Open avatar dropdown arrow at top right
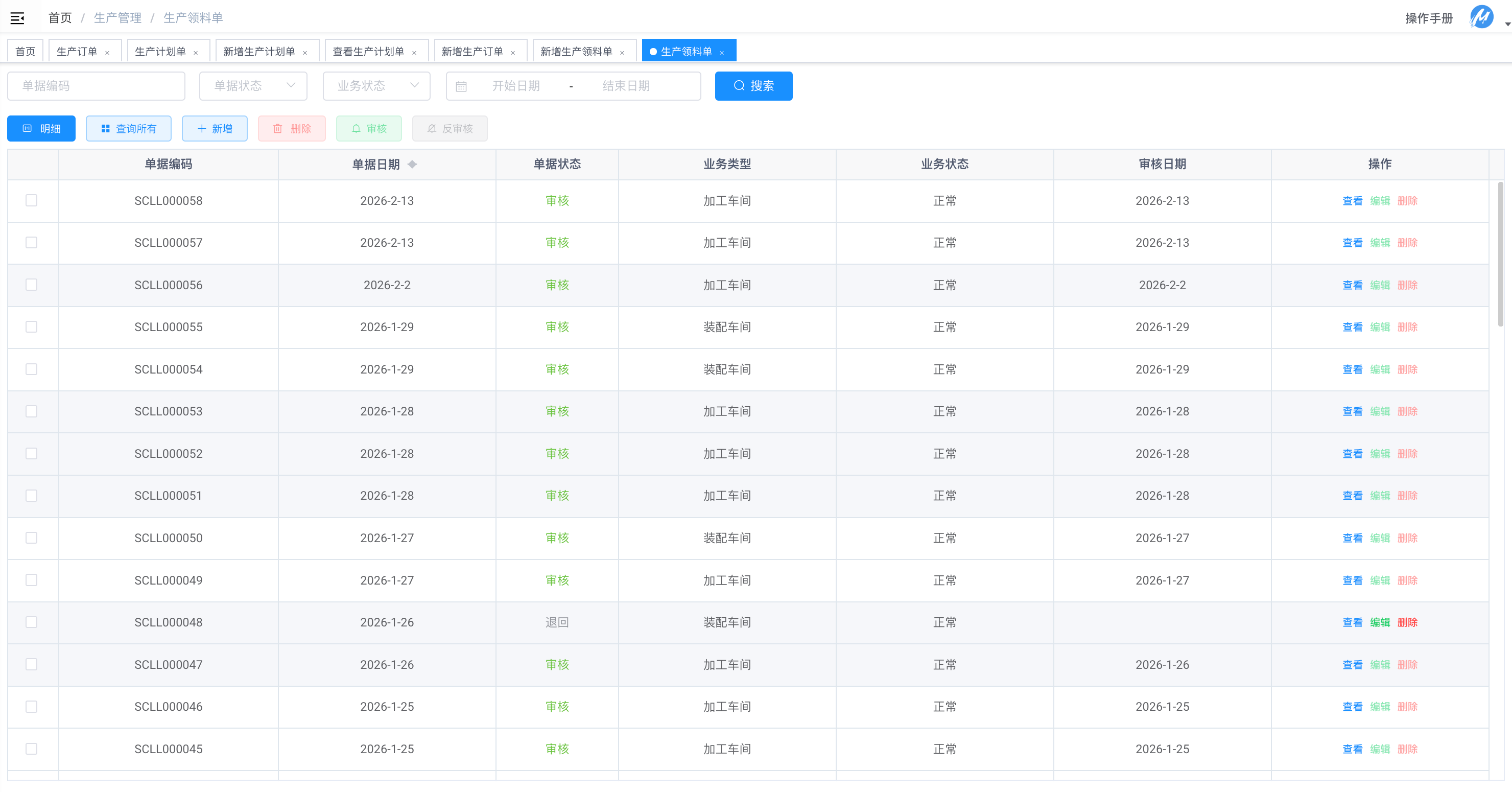Image resolution: width=1512 pixels, height=792 pixels. point(1507,24)
